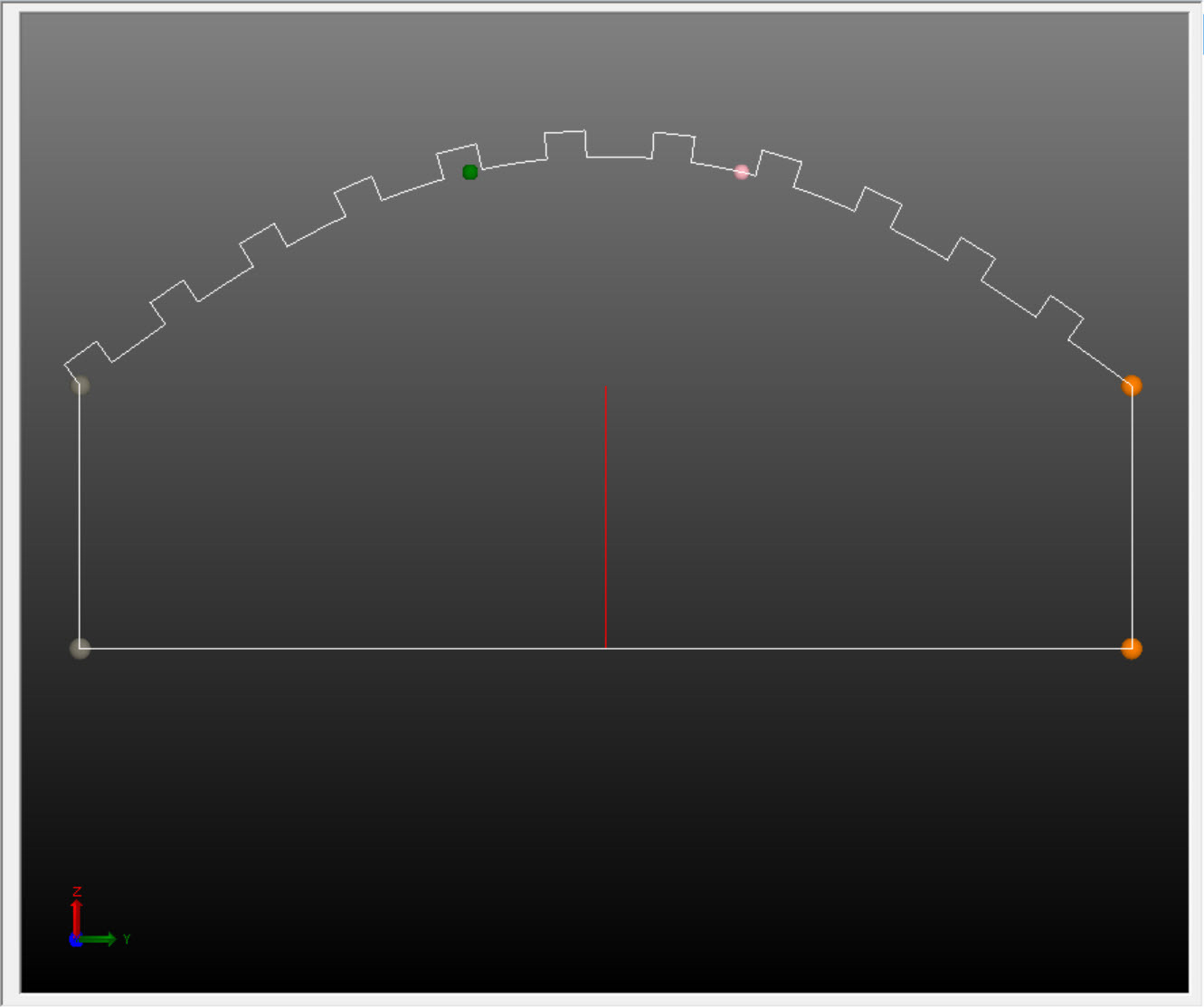1204x1007 pixels.
Task: Click the red vertical center line
Action: coord(606,518)
